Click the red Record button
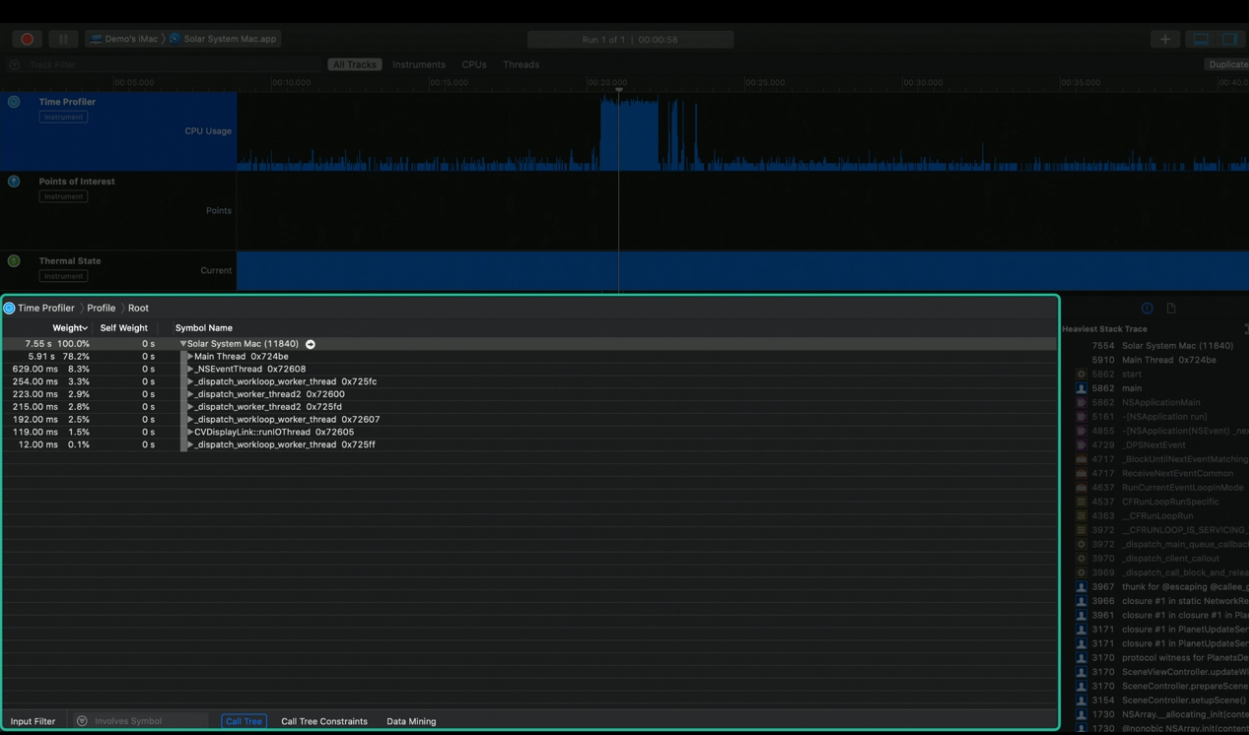Viewport: 1249px width, 735px height. tap(27, 39)
